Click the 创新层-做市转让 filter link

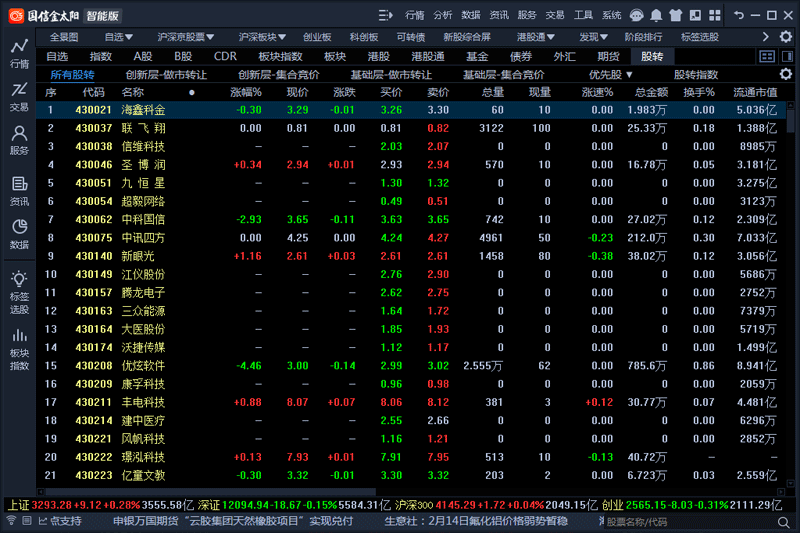tap(166, 75)
